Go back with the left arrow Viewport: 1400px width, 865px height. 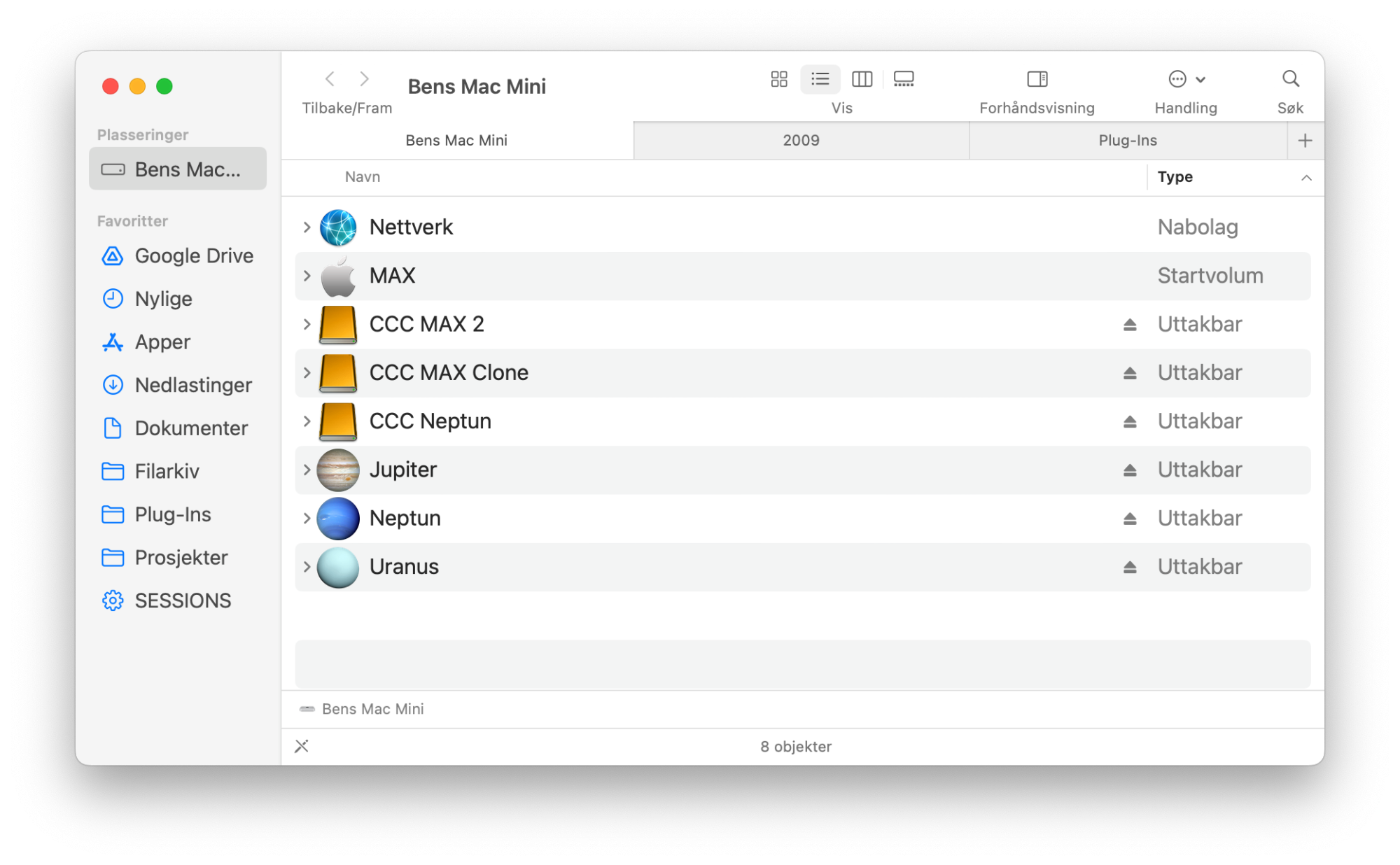330,78
